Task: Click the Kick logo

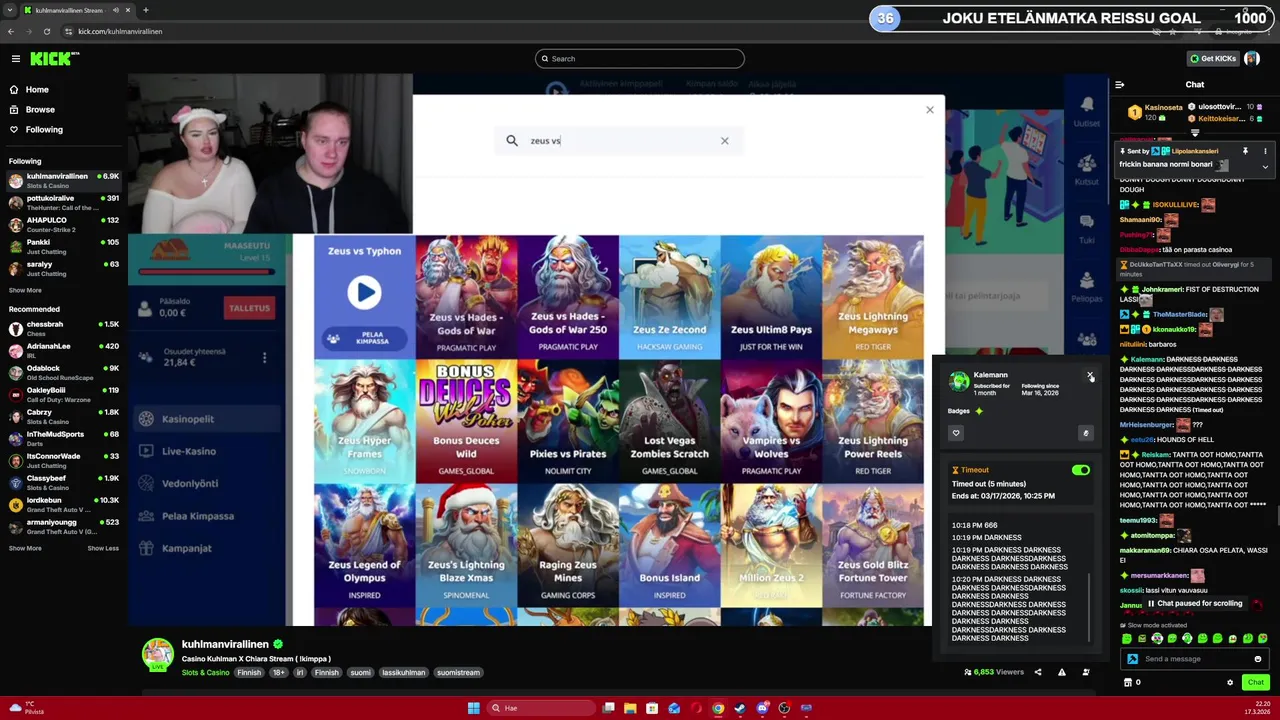Action: (x=54, y=59)
